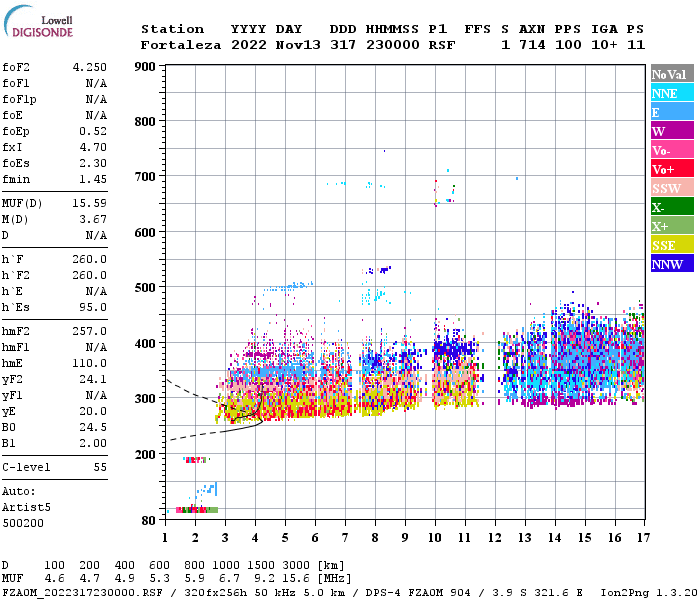
Task: Select the SSE yellow legend swatch
Action: pyautogui.click(x=672, y=245)
